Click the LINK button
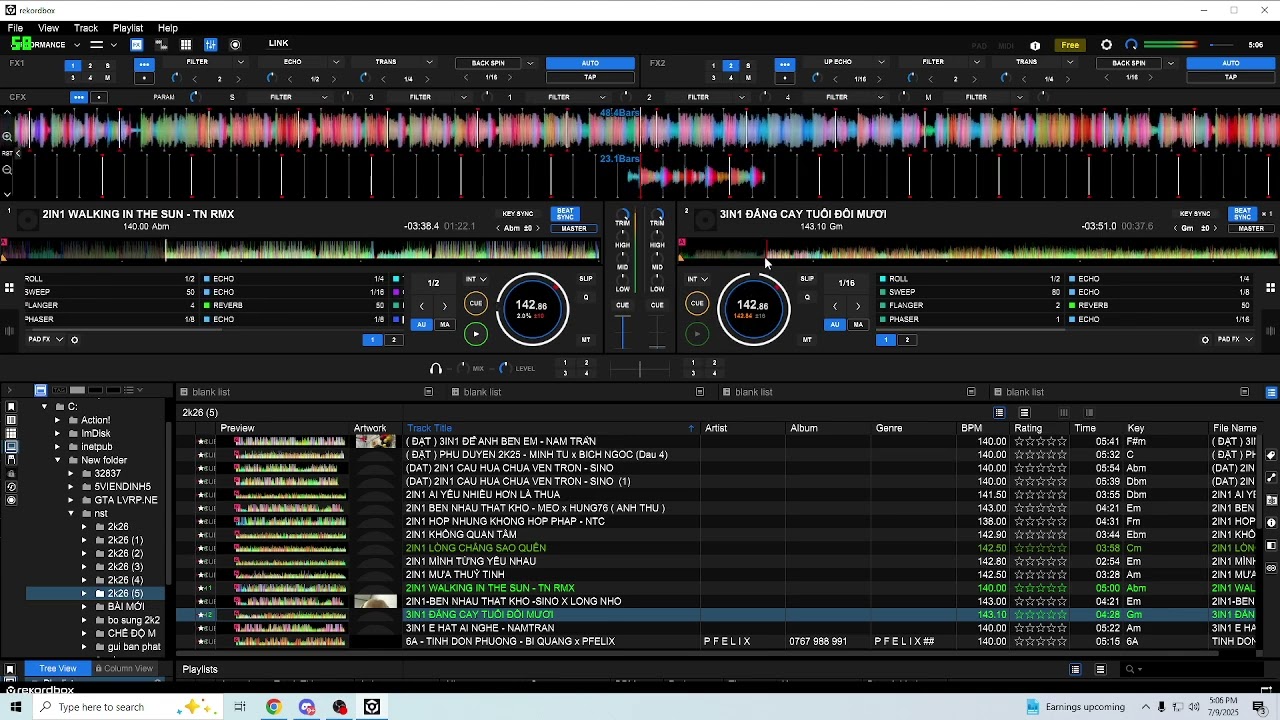 pos(279,44)
